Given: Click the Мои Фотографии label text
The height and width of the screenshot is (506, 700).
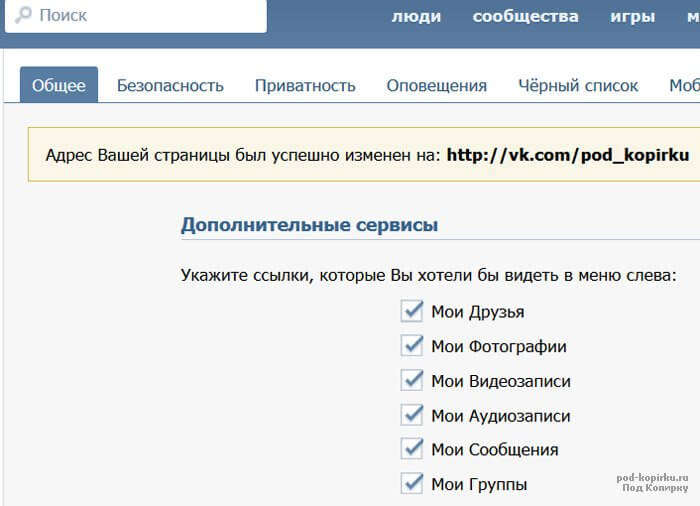Looking at the screenshot, I should click(499, 347).
